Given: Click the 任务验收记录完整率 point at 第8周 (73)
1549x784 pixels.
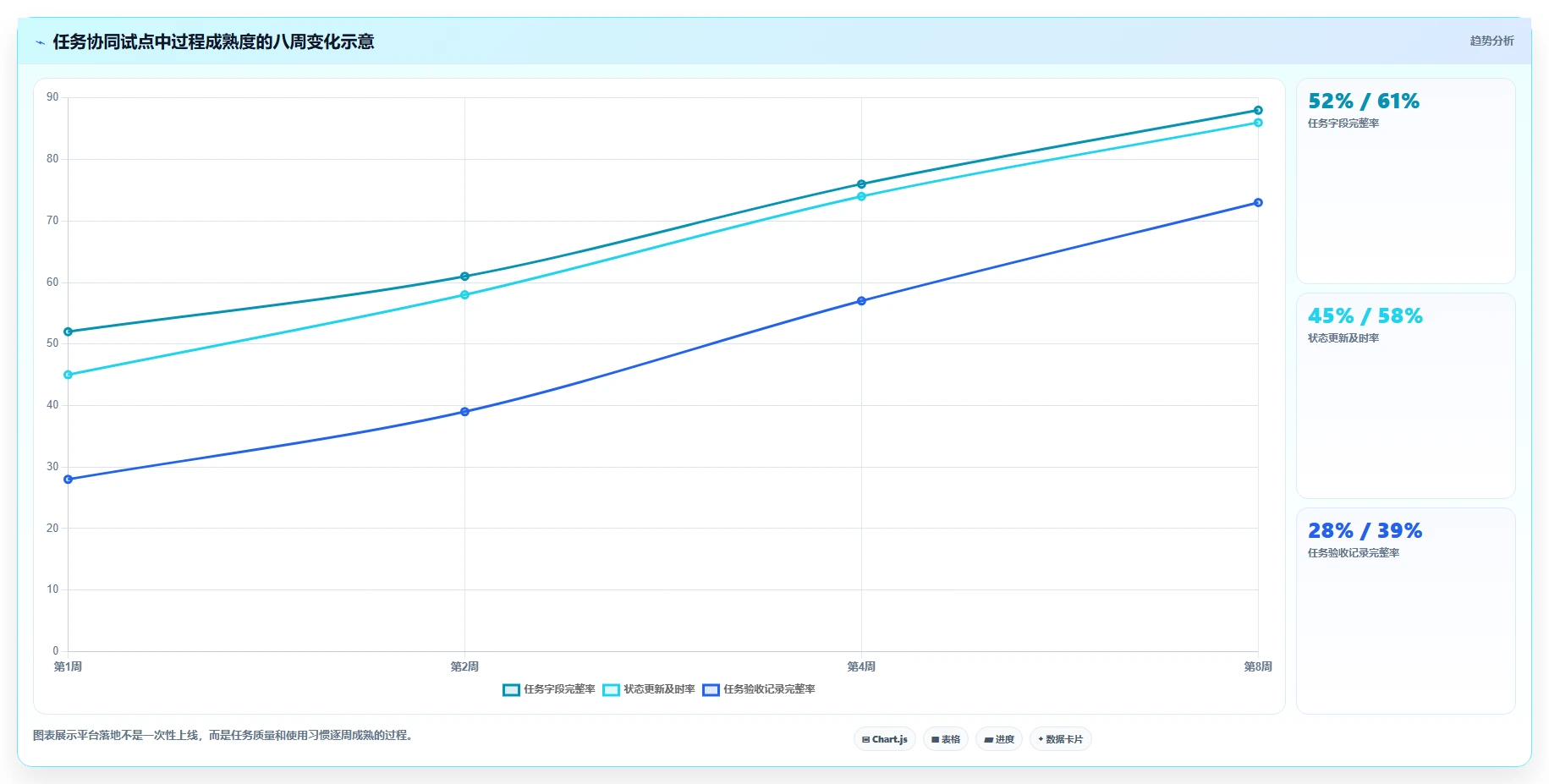Looking at the screenshot, I should (1258, 203).
